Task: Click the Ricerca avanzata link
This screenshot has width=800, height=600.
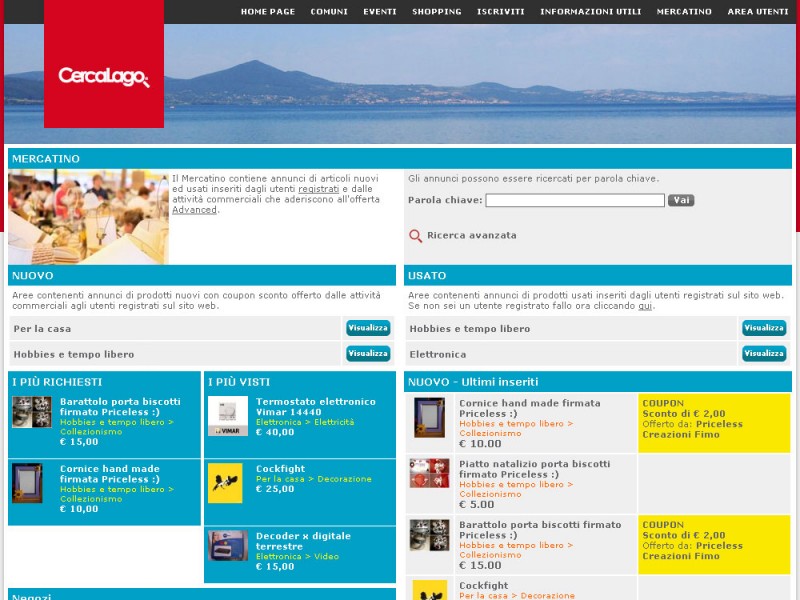Action: click(471, 236)
